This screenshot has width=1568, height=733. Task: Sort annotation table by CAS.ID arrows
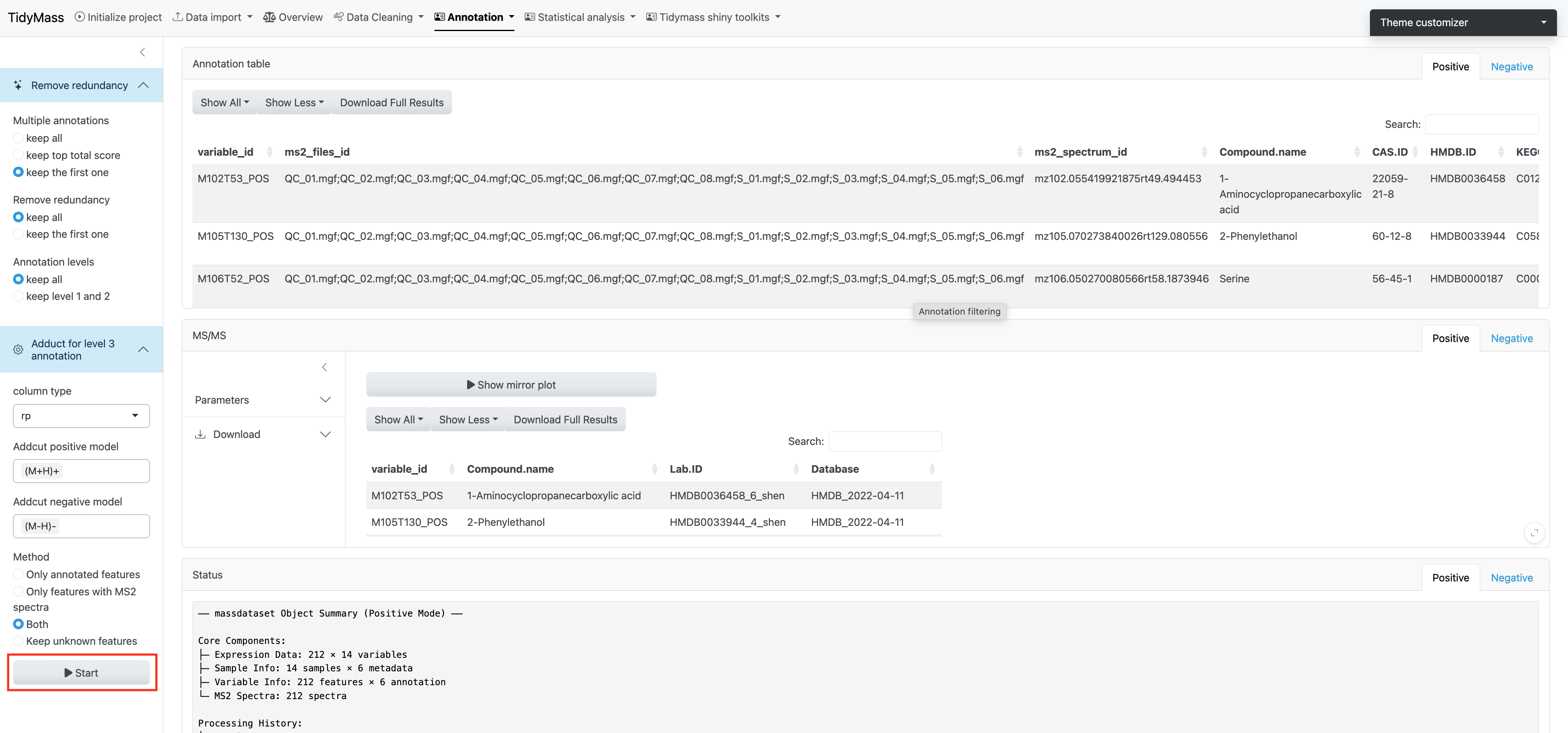1415,152
